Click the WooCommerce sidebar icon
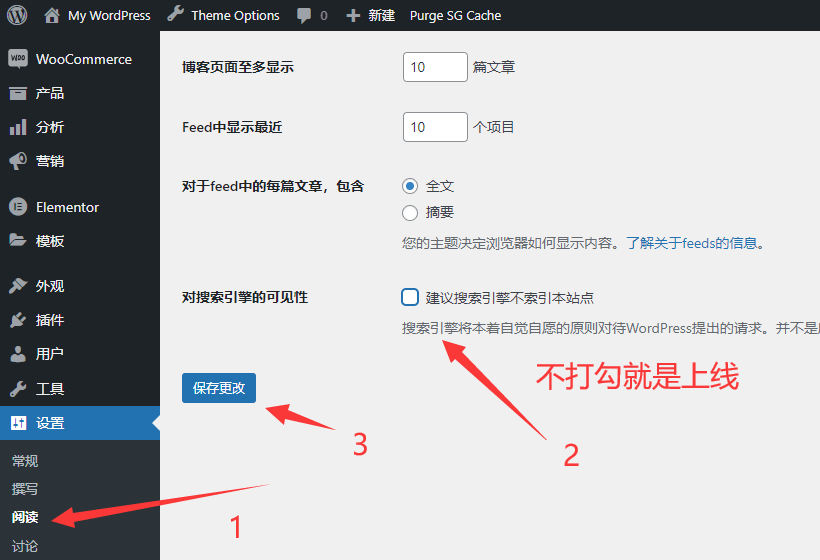Image resolution: width=820 pixels, height=560 pixels. tap(18, 59)
